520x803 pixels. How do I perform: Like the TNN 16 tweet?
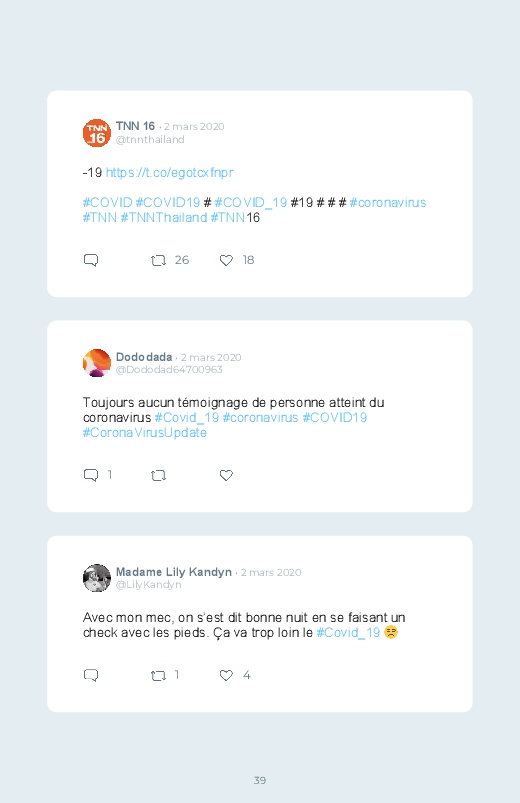click(x=226, y=261)
